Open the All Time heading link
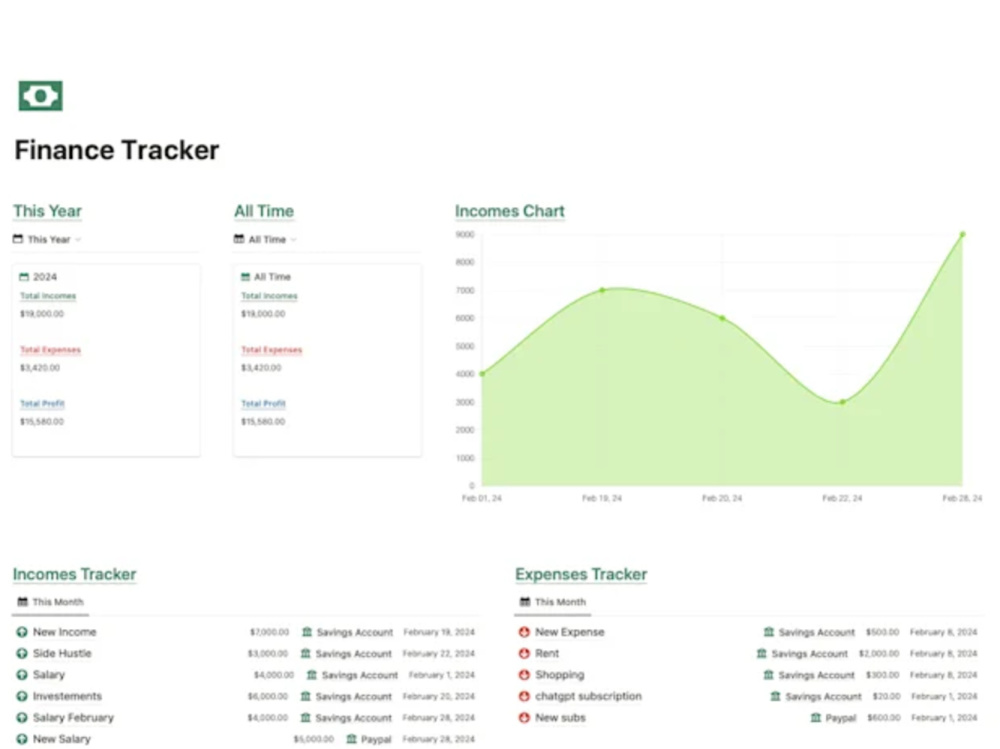This screenshot has height=749, width=1000. (264, 211)
